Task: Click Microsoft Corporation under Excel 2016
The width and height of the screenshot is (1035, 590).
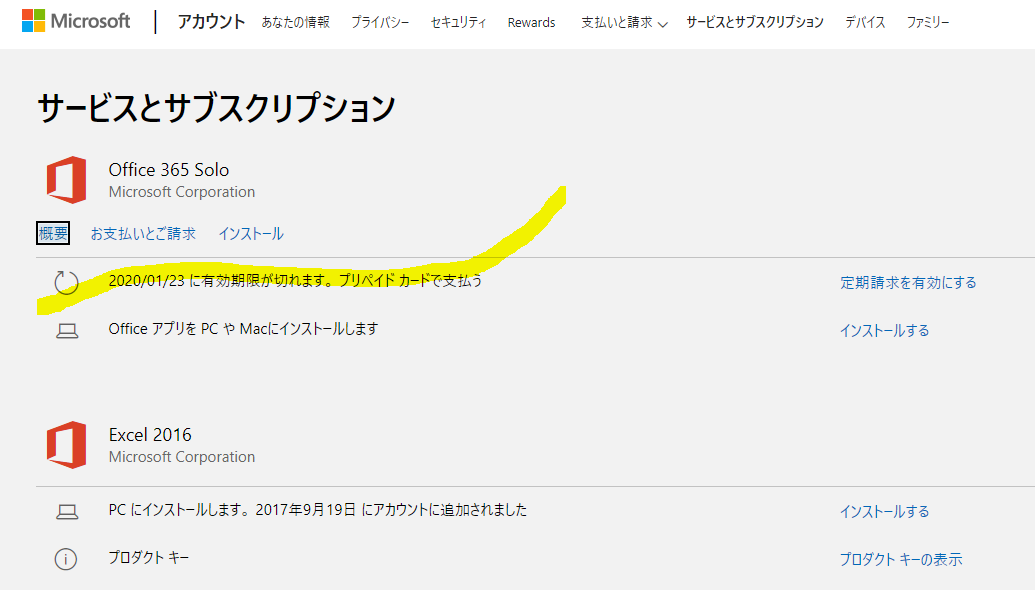Action: coord(182,457)
